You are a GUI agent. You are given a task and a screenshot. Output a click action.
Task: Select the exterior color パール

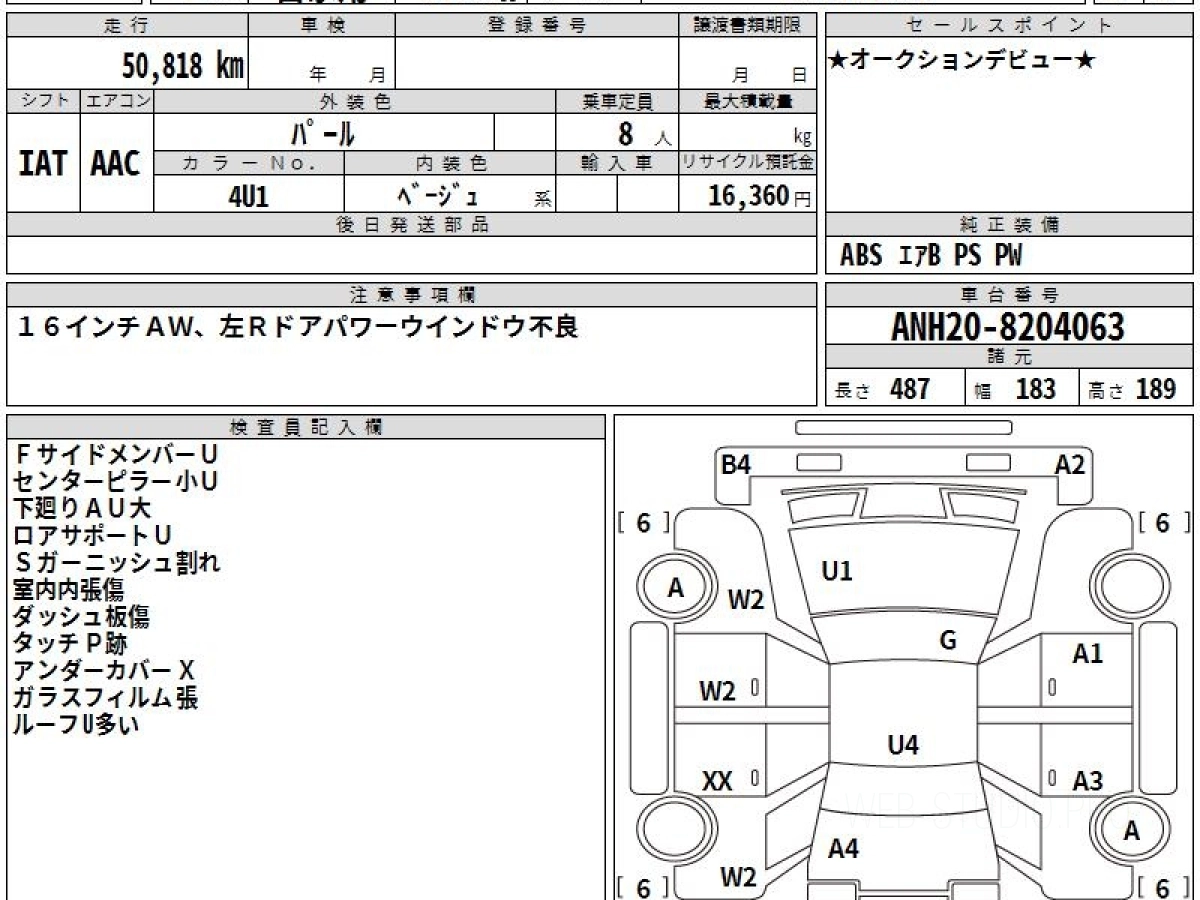pos(324,133)
